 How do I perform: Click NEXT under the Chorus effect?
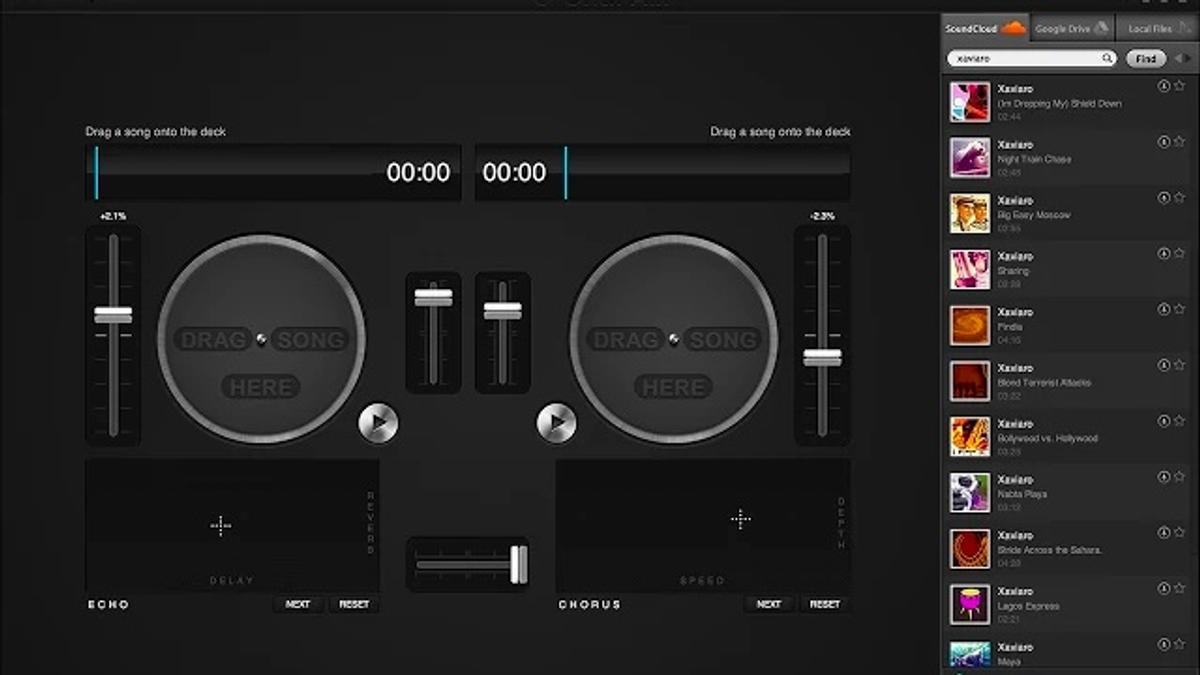769,604
